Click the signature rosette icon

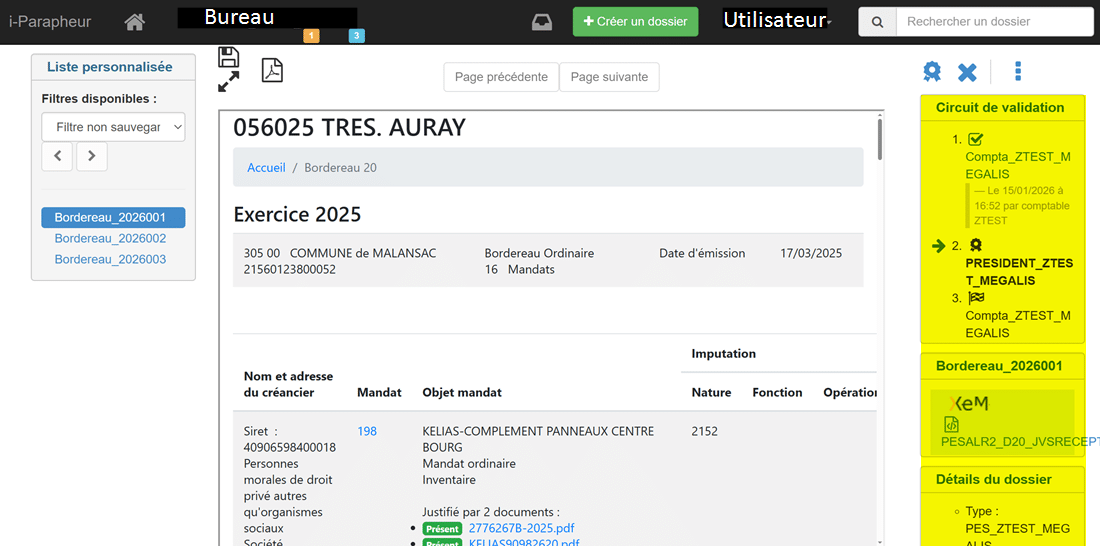click(x=932, y=72)
